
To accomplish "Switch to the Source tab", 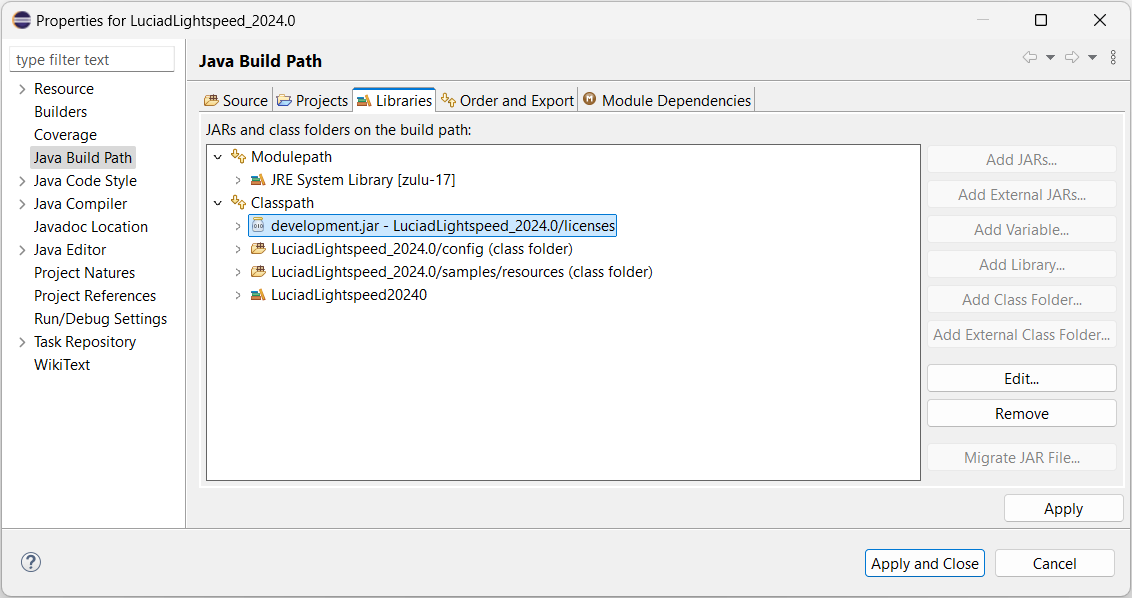I will tap(236, 100).
